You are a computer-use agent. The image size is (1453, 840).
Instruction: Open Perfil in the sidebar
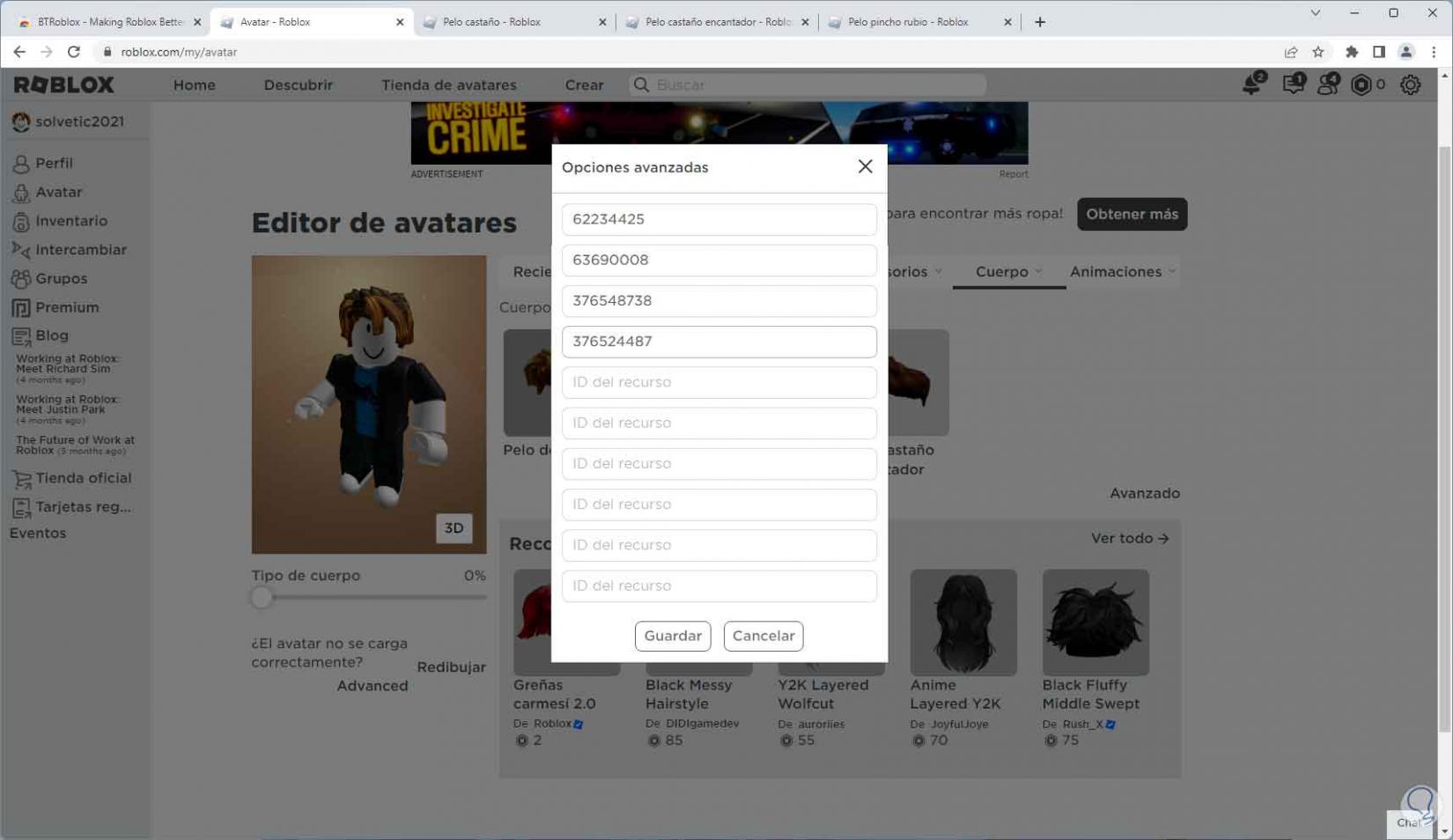[54, 163]
